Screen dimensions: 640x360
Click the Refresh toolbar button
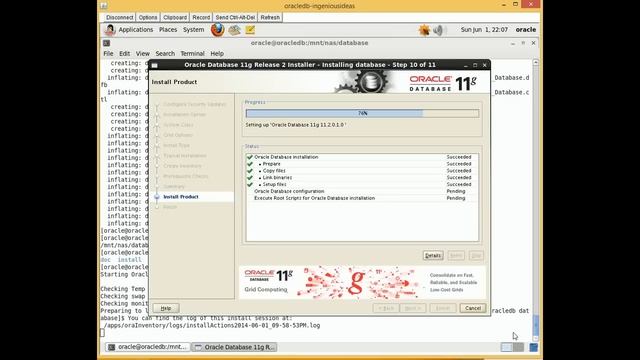270,18
